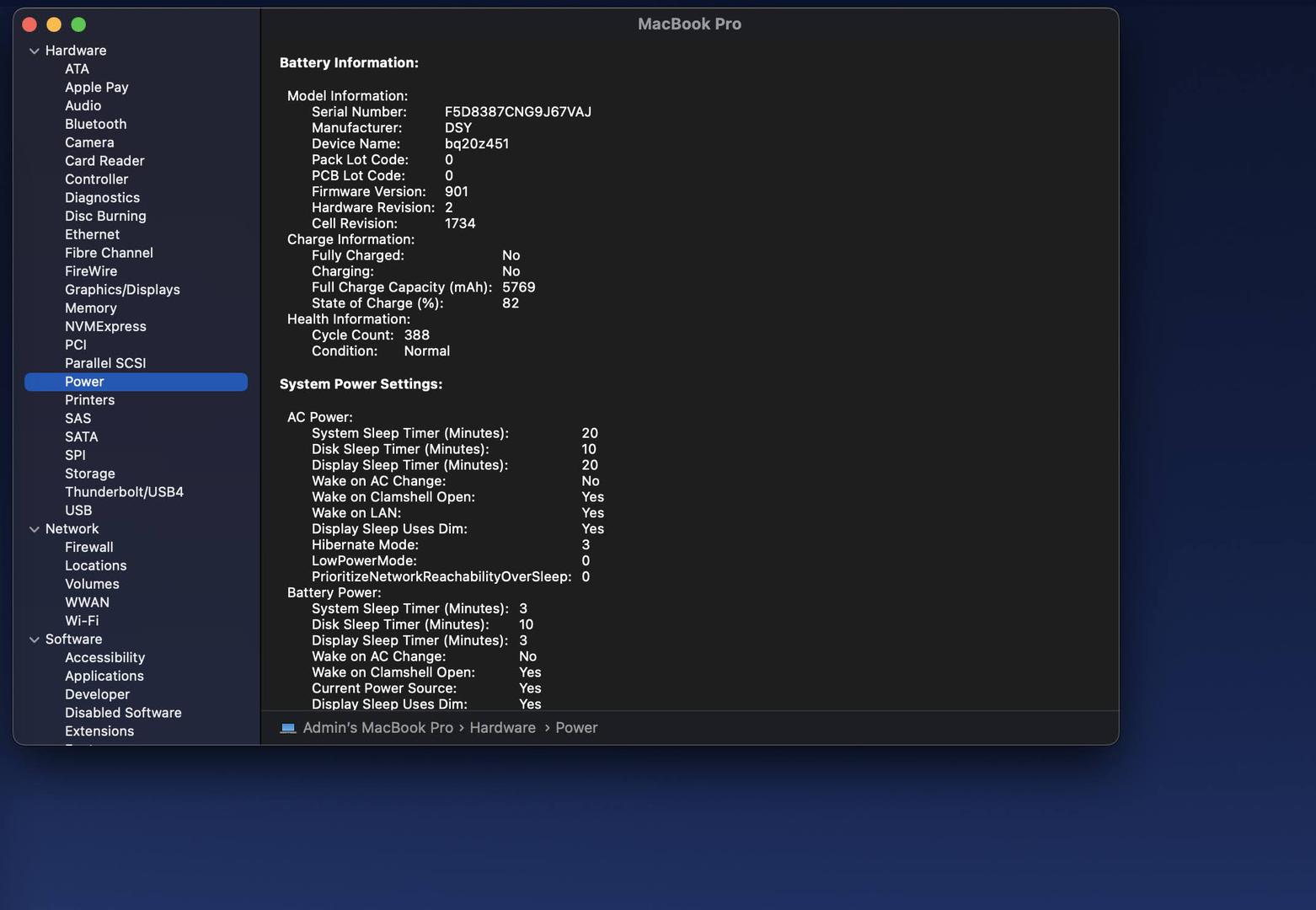Viewport: 1316px width, 910px height.
Task: Select Controller in the sidebar
Action: coord(96,179)
